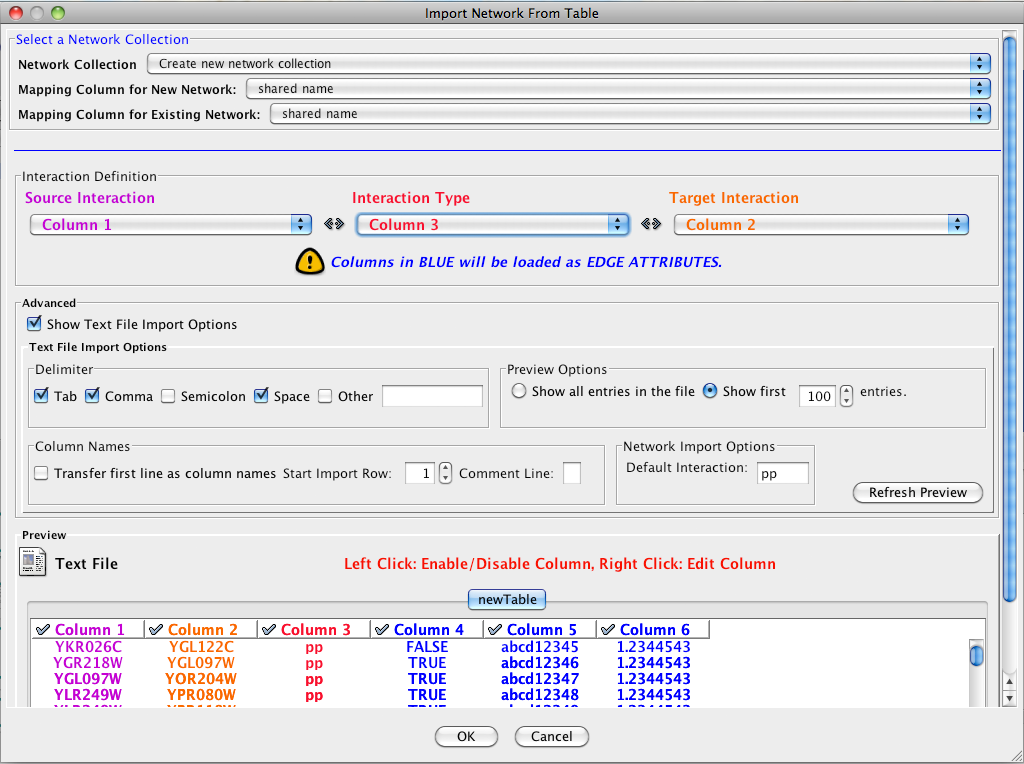Click the Cancel button
Image resolution: width=1024 pixels, height=764 pixels.
[552, 737]
